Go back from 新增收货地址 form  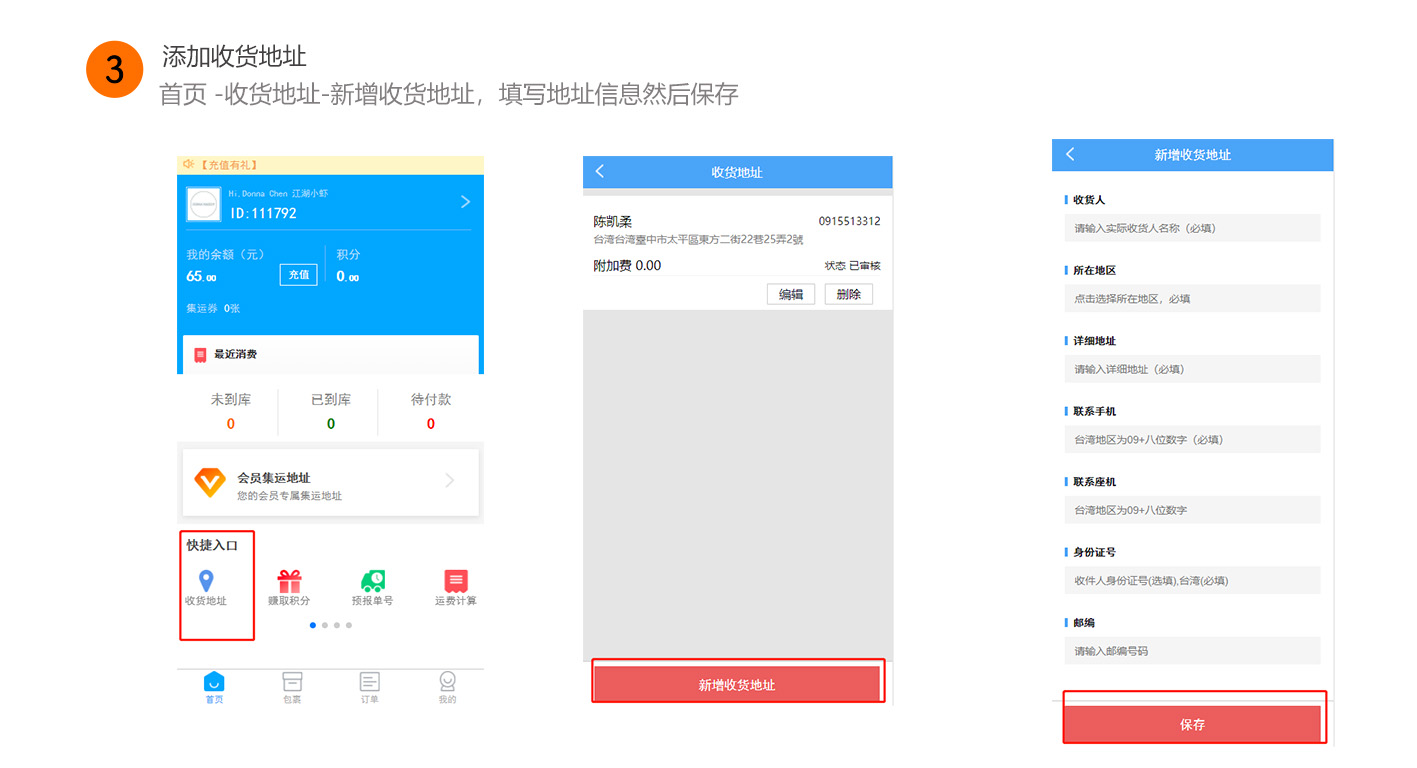tap(1070, 155)
